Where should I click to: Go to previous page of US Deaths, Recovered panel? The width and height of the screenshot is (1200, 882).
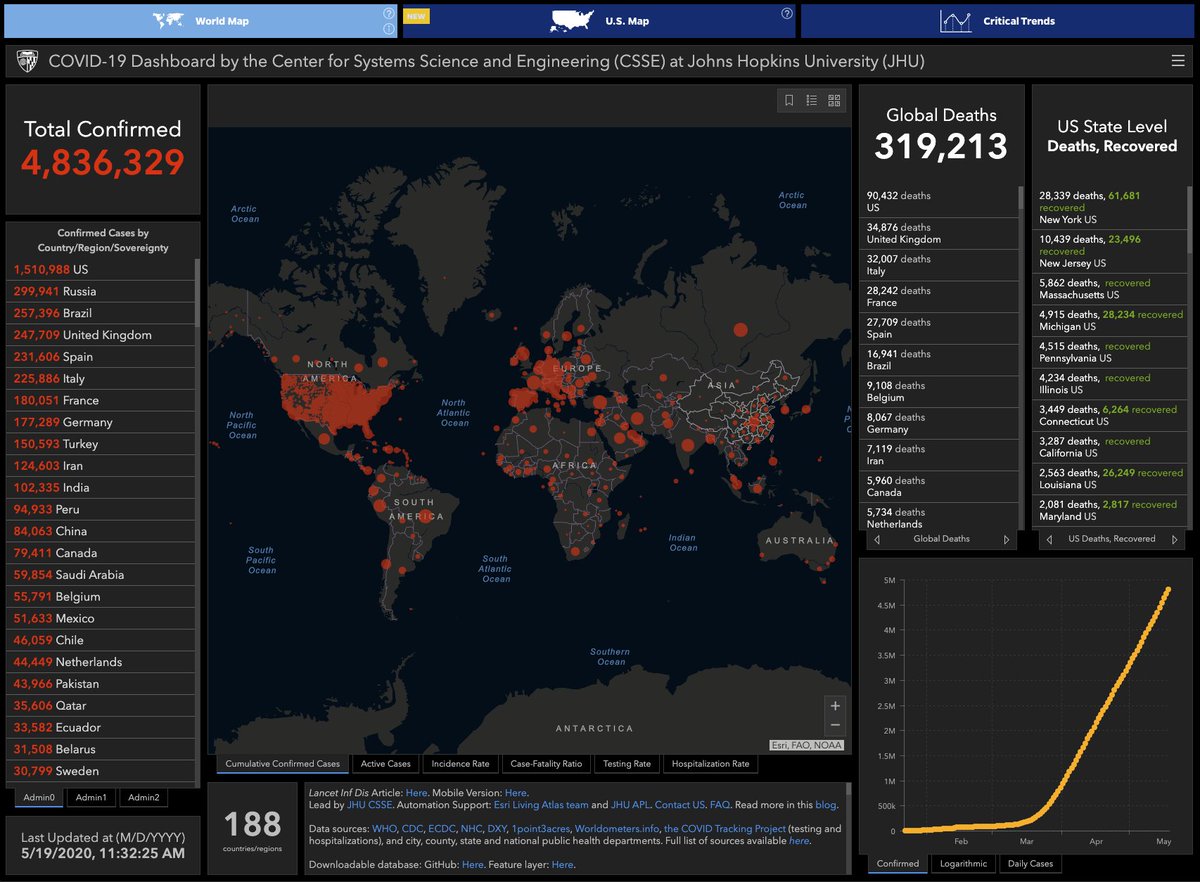[1049, 539]
